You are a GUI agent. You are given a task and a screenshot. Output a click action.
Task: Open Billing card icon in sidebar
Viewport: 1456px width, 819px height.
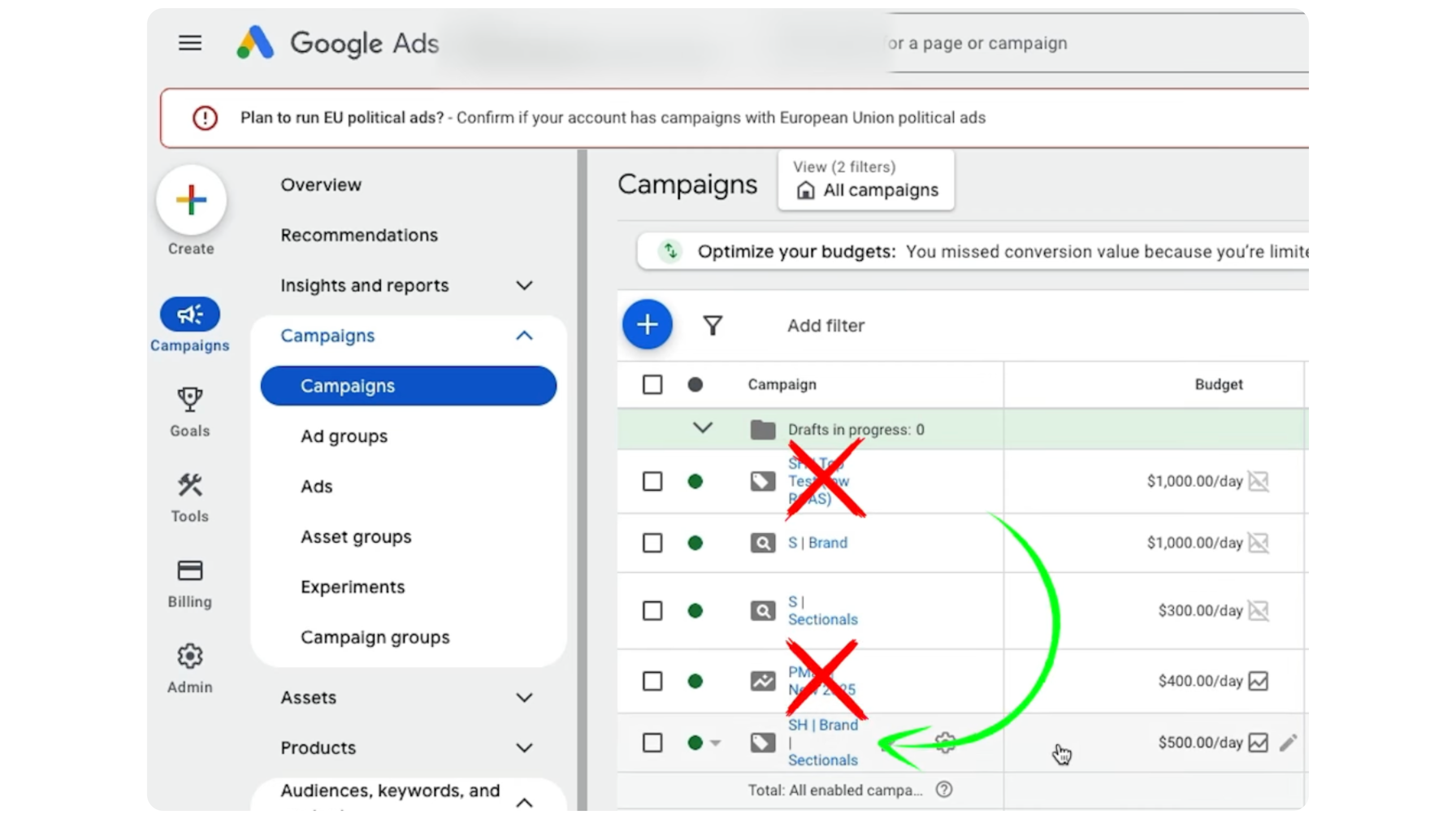pos(190,570)
